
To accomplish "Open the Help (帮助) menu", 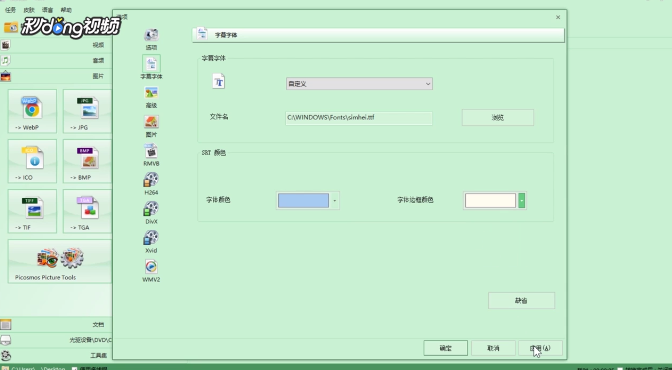I will tap(66, 10).
